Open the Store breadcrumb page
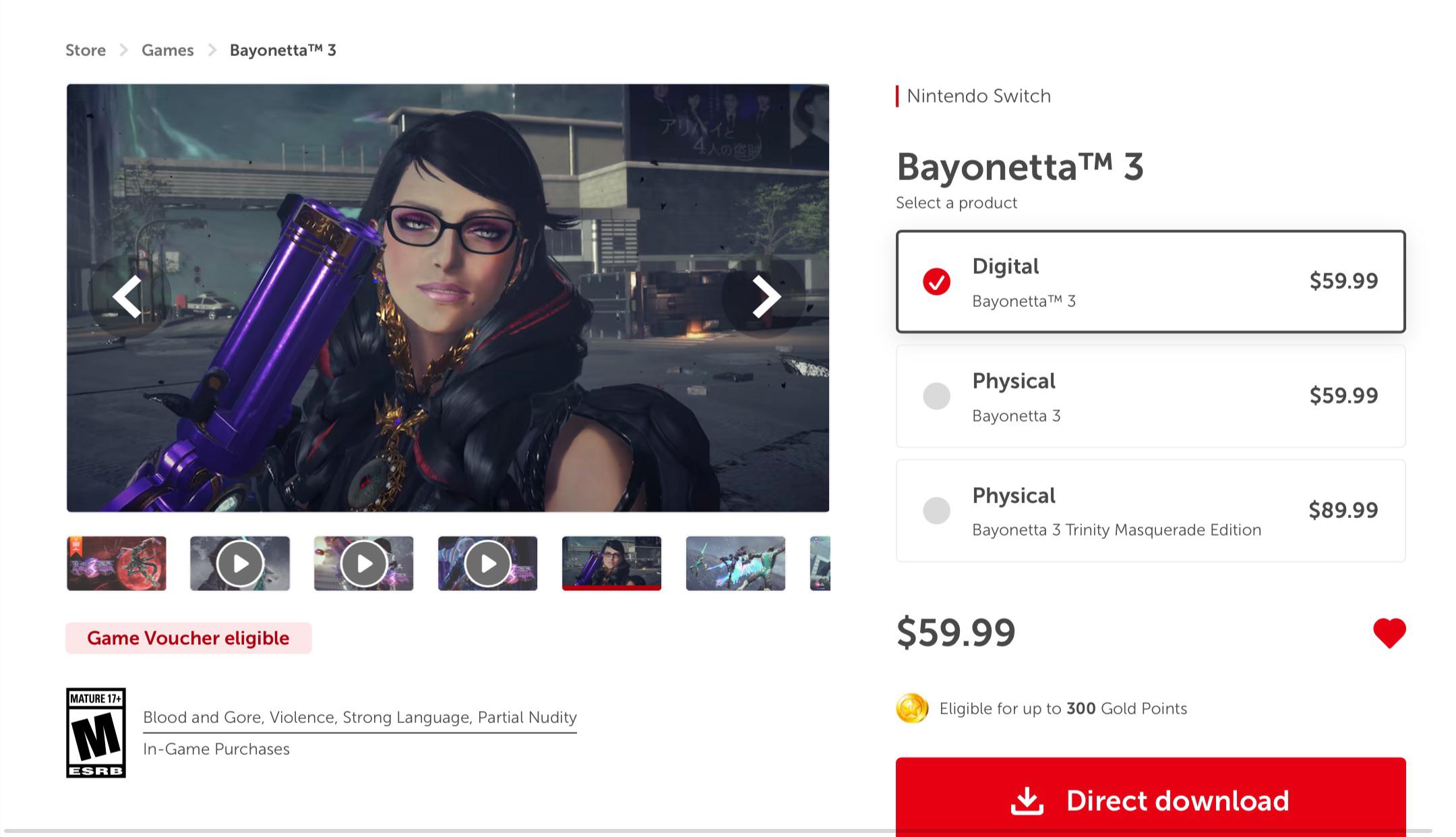This screenshot has height=837, width=1456. point(85,50)
